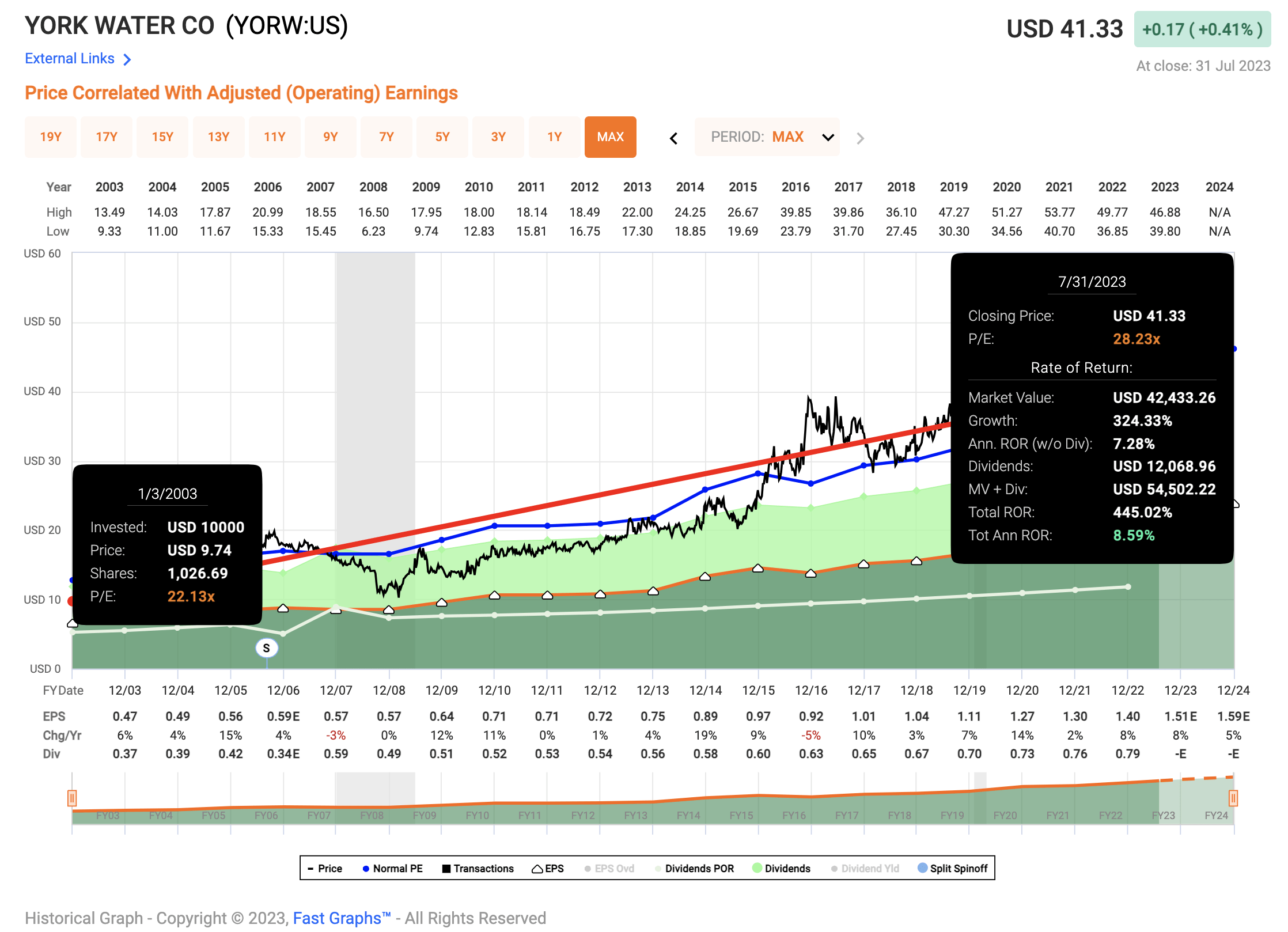Viewport: 1288px width, 932px height.
Task: Click the left timeline range slider handle
Action: tap(73, 799)
